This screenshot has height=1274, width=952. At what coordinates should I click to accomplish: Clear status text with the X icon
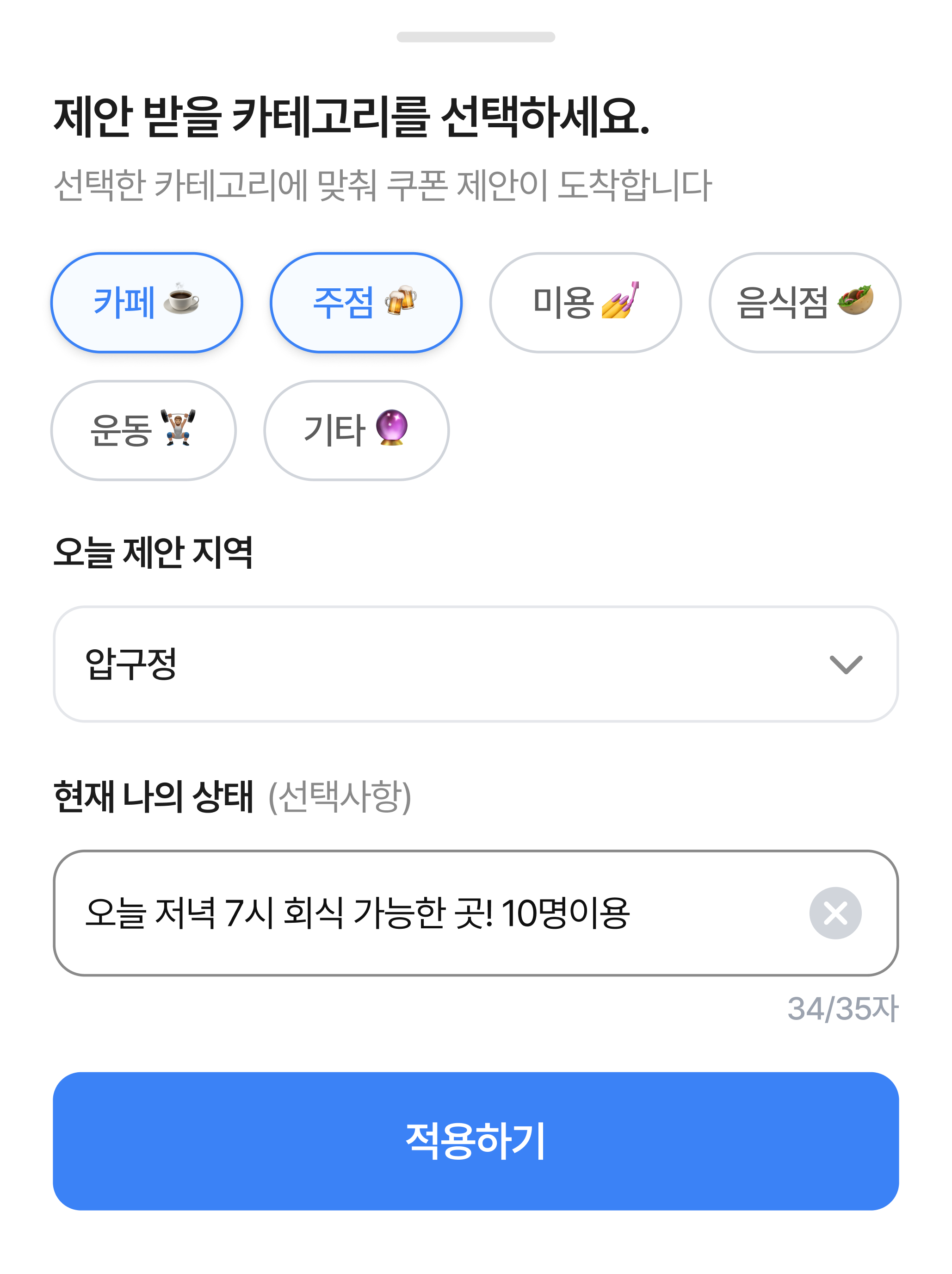(x=835, y=913)
